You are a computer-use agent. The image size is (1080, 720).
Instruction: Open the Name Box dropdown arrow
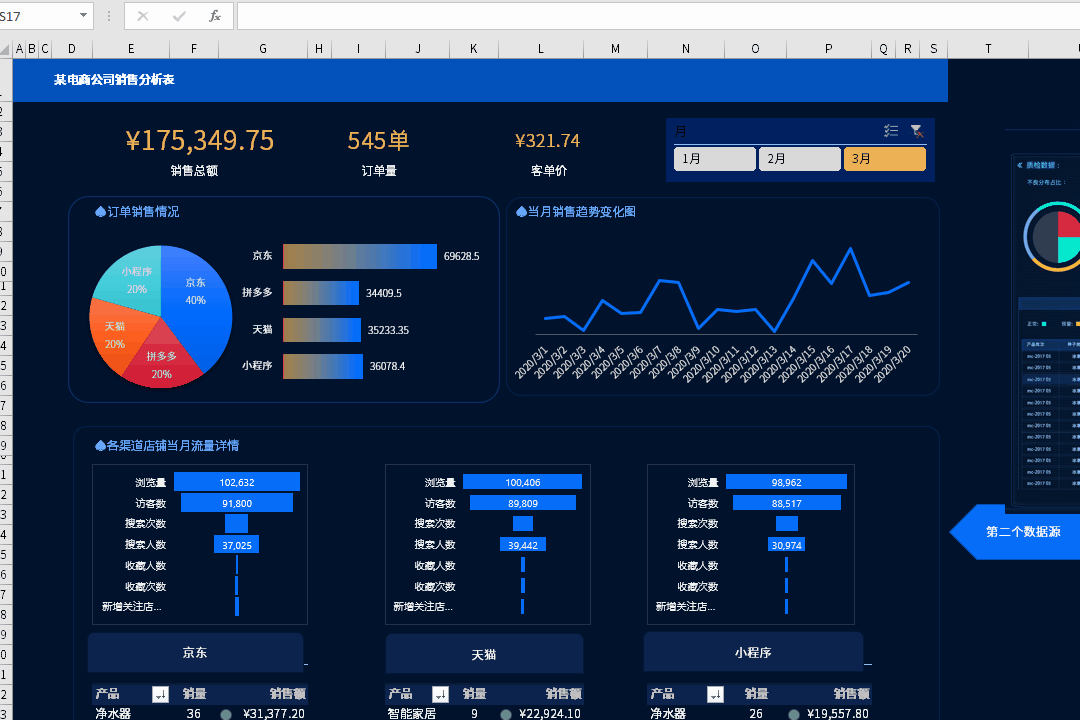click(x=83, y=15)
